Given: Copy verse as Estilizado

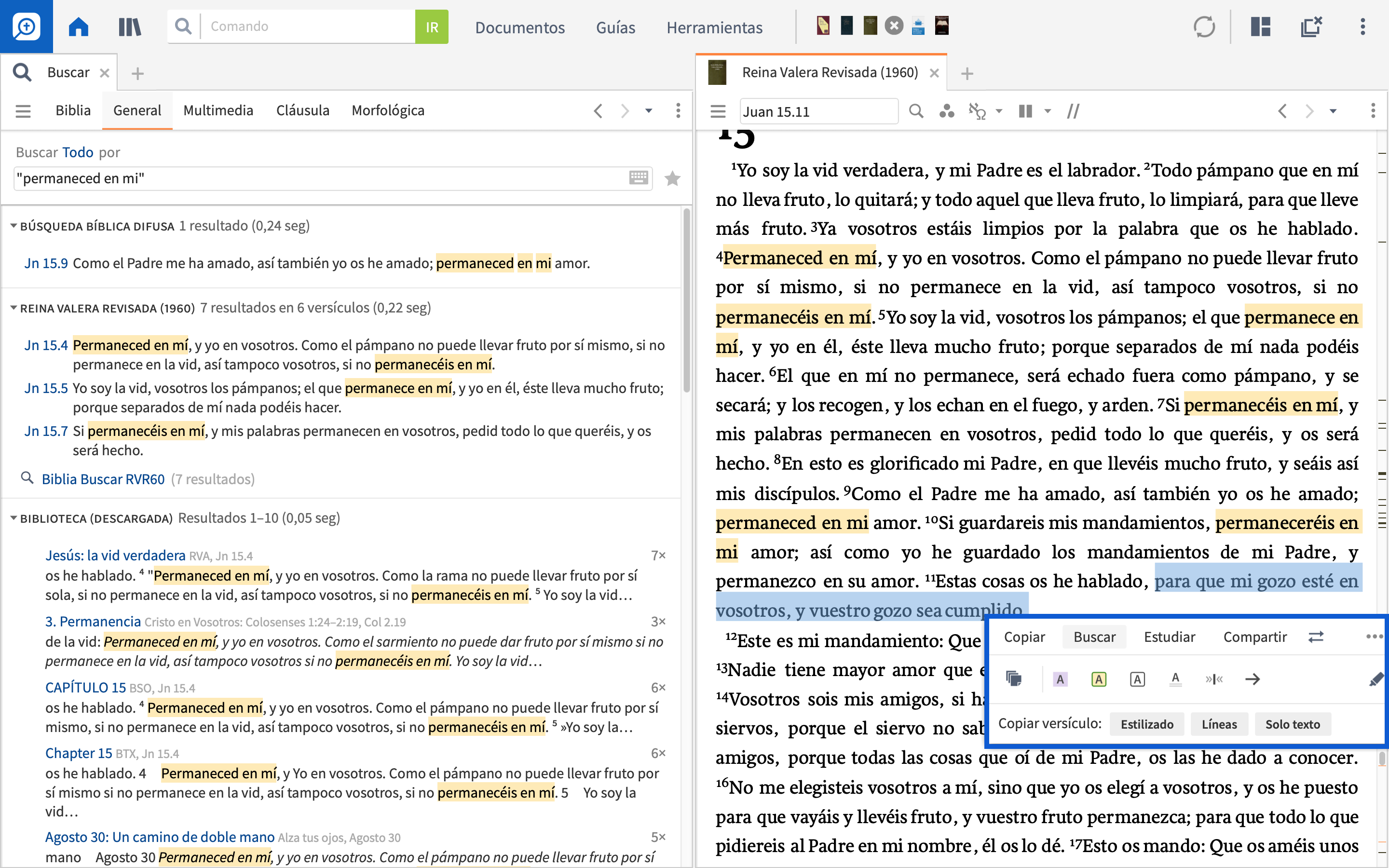Looking at the screenshot, I should coord(1147,724).
